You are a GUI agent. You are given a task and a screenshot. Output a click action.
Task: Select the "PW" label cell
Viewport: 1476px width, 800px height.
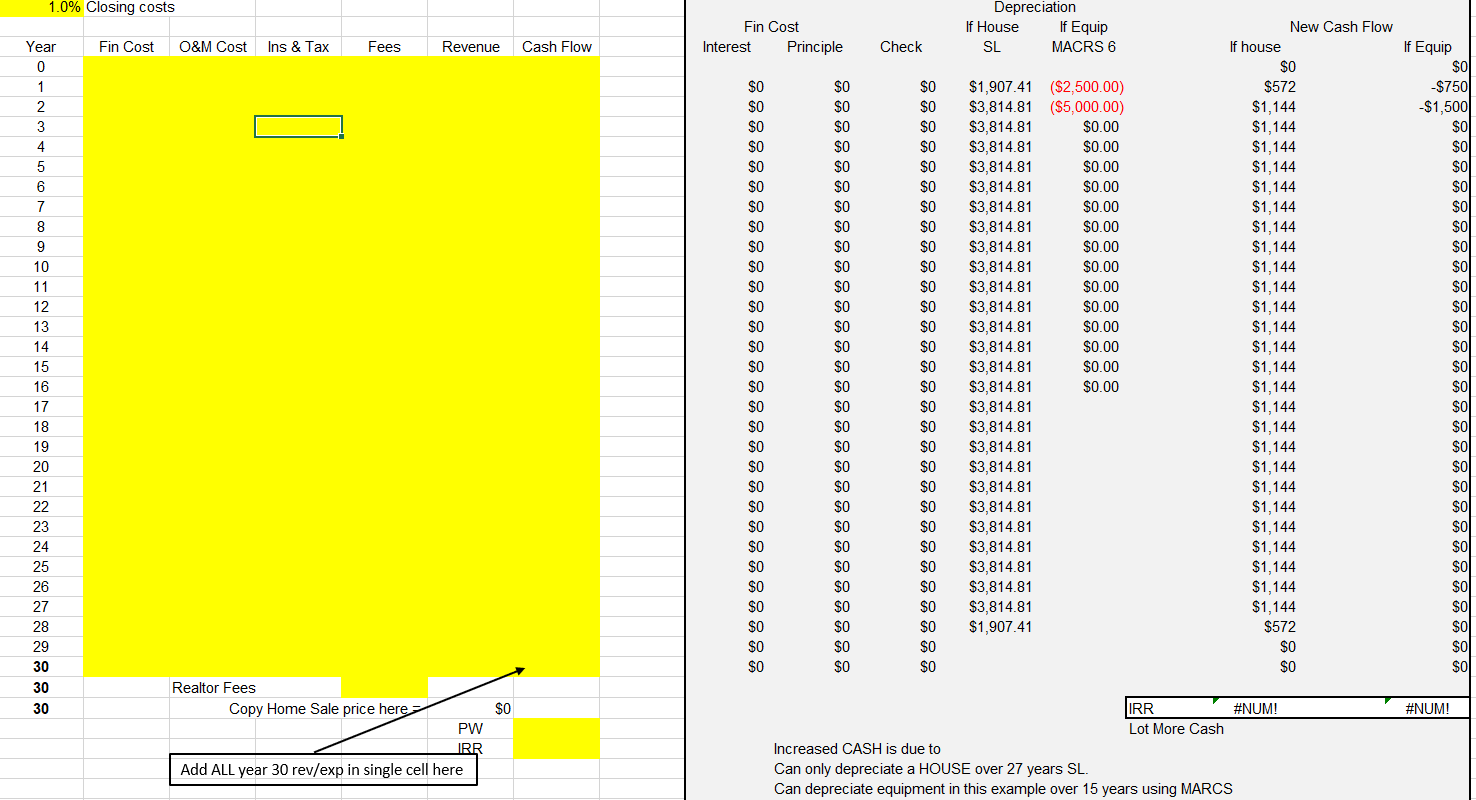(x=471, y=729)
